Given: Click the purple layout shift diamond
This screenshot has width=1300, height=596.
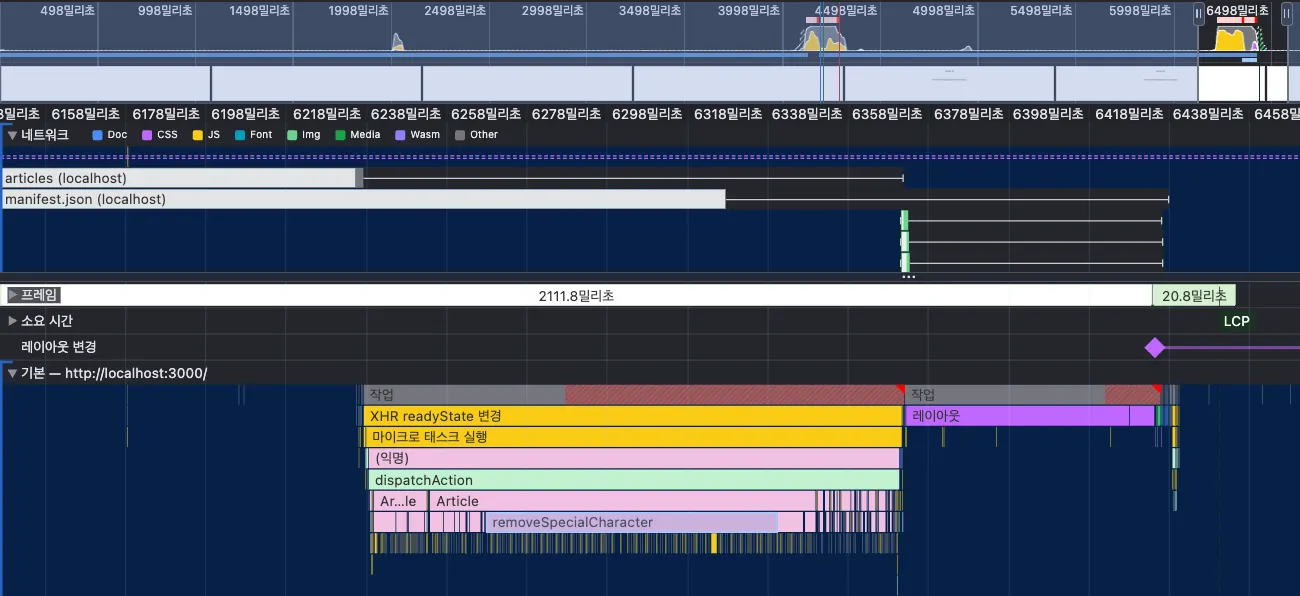Looking at the screenshot, I should [1155, 347].
